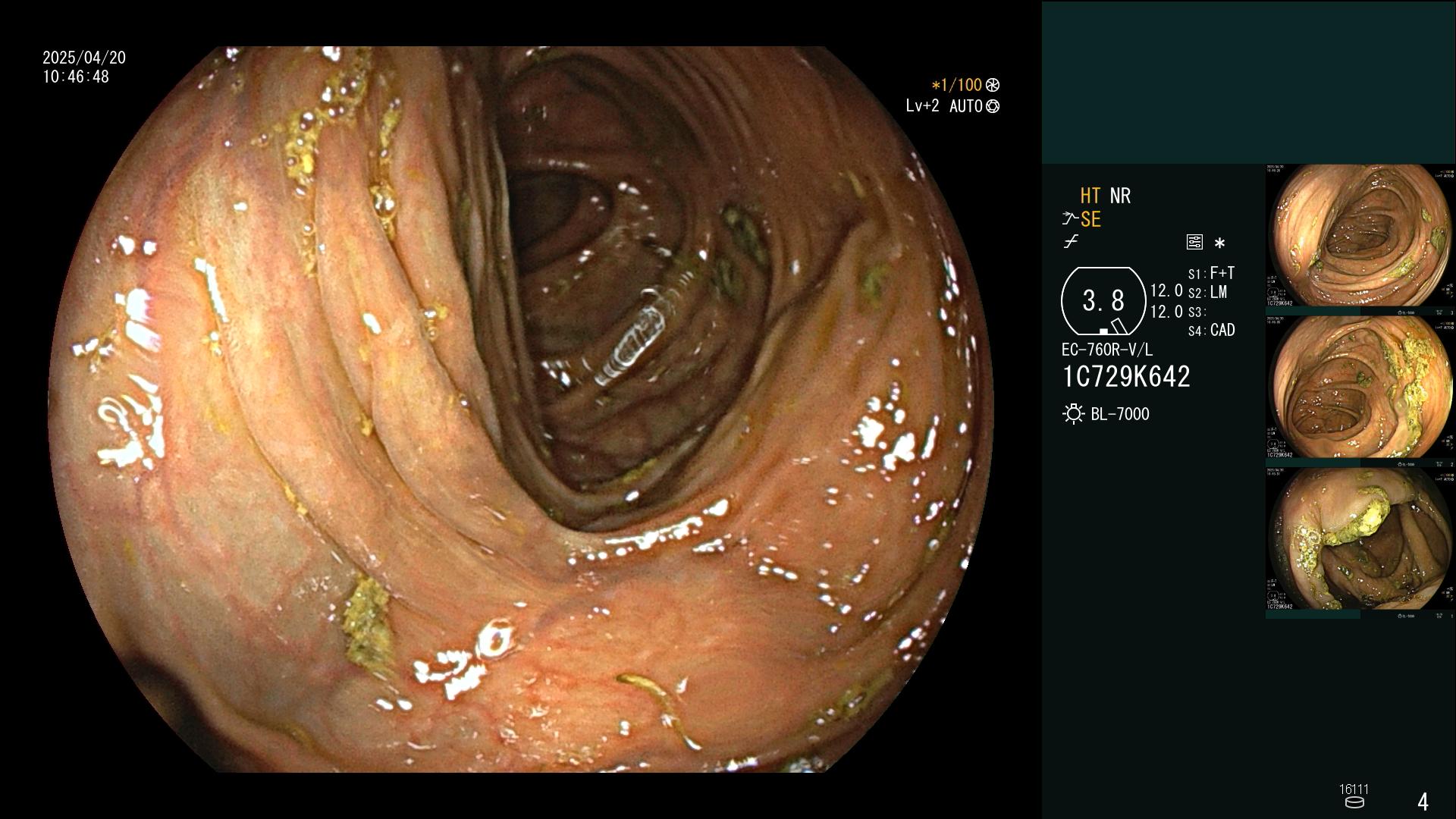Click the live endoscope image view
The height and width of the screenshot is (819, 1456).
click(522, 409)
